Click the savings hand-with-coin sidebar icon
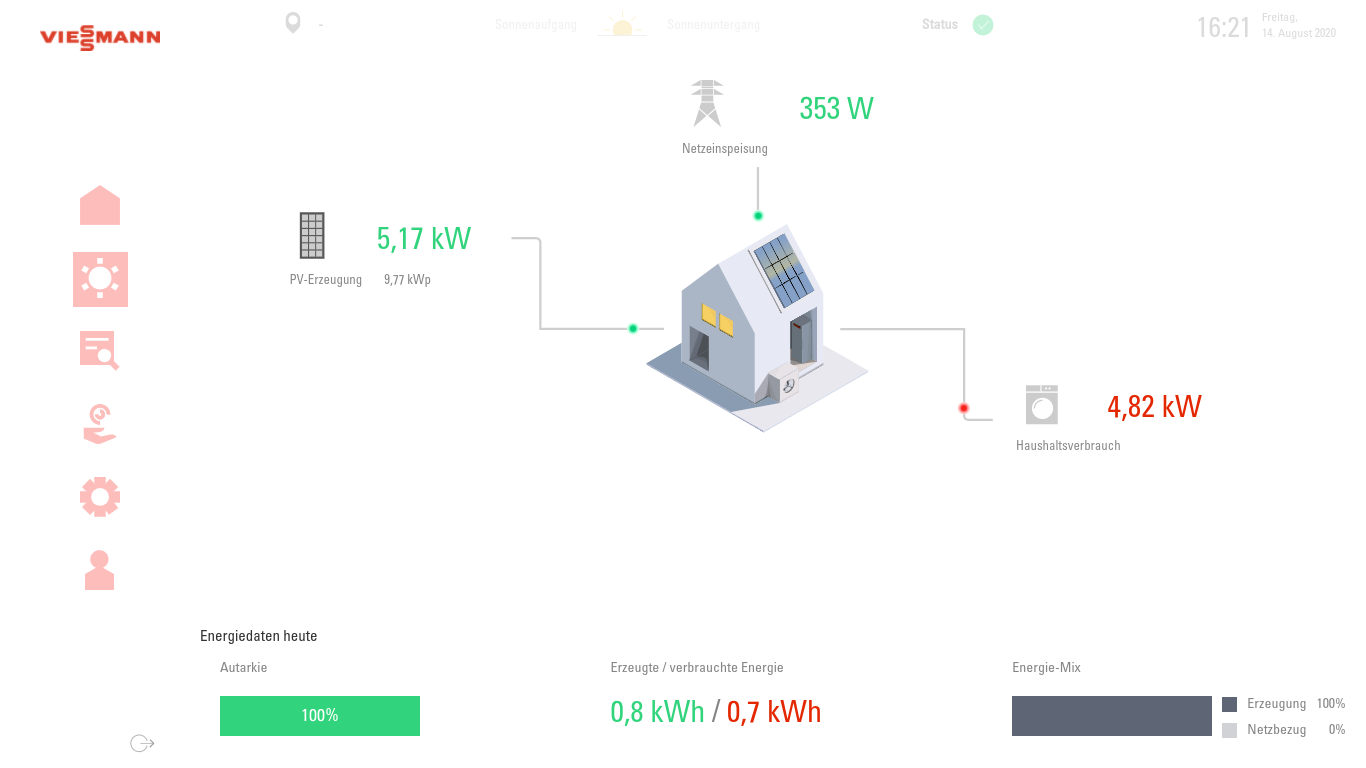 tap(99, 423)
